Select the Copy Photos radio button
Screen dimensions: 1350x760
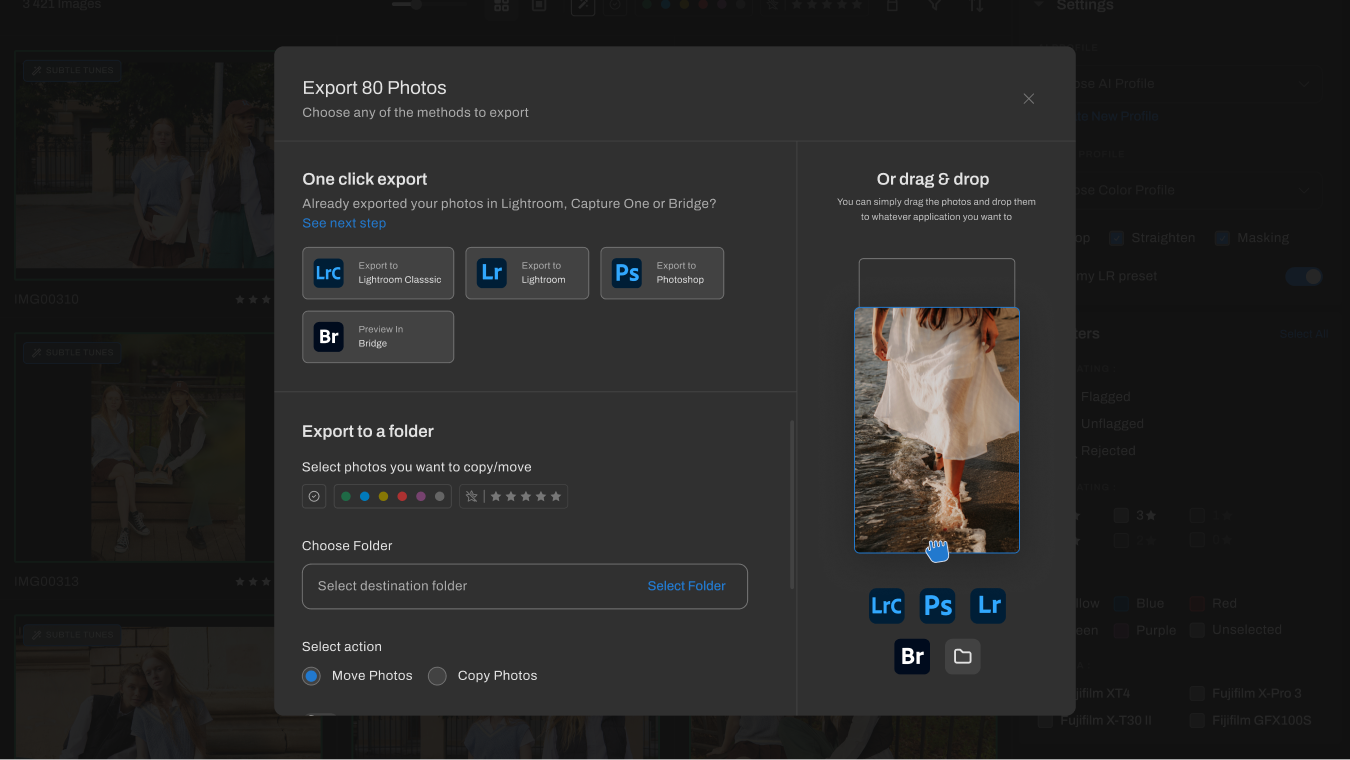pos(437,676)
